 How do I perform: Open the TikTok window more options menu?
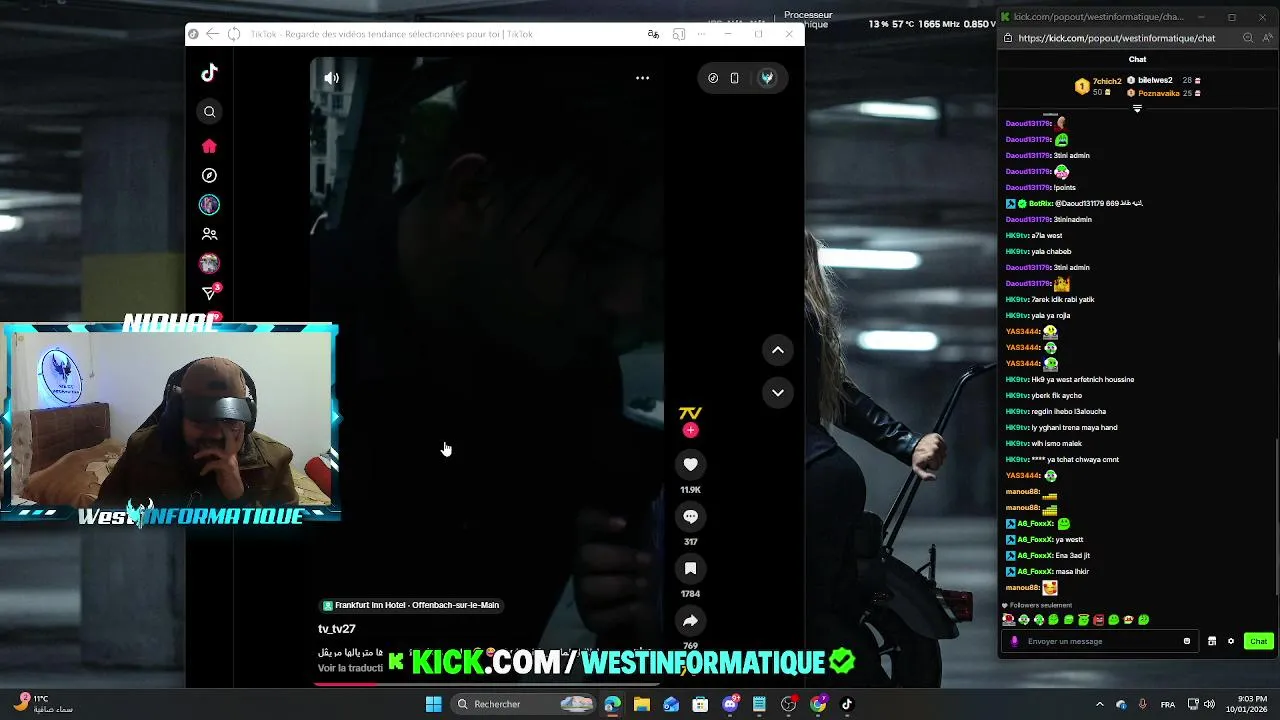[x=701, y=34]
